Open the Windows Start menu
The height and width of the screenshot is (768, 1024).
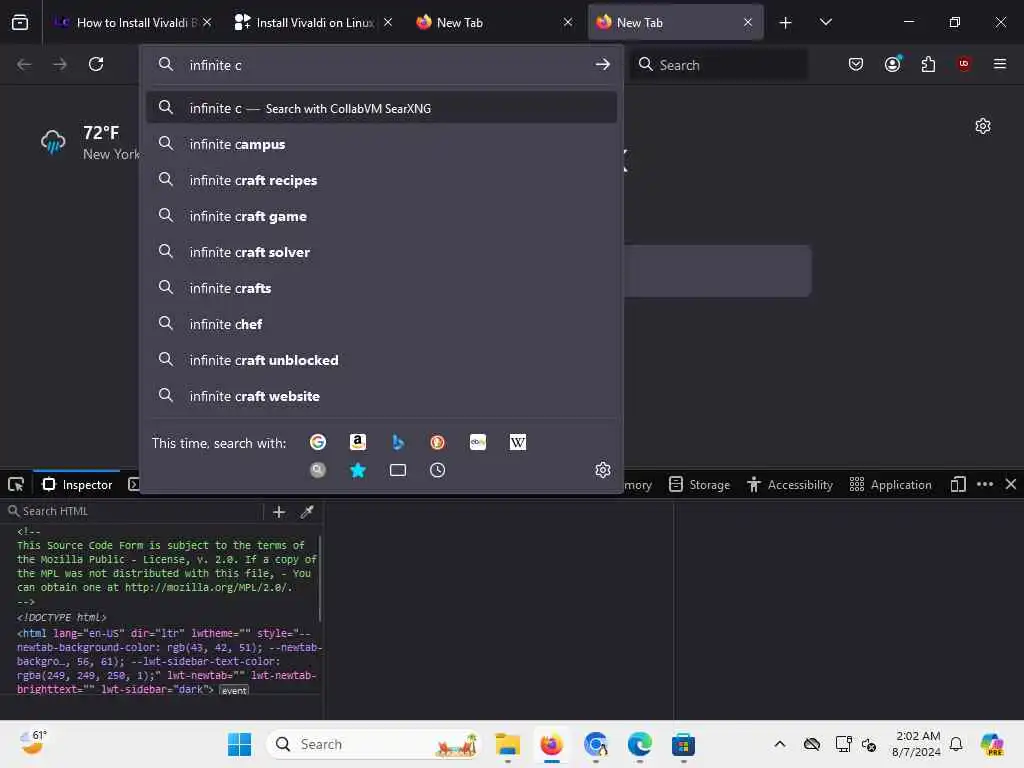pyautogui.click(x=239, y=744)
